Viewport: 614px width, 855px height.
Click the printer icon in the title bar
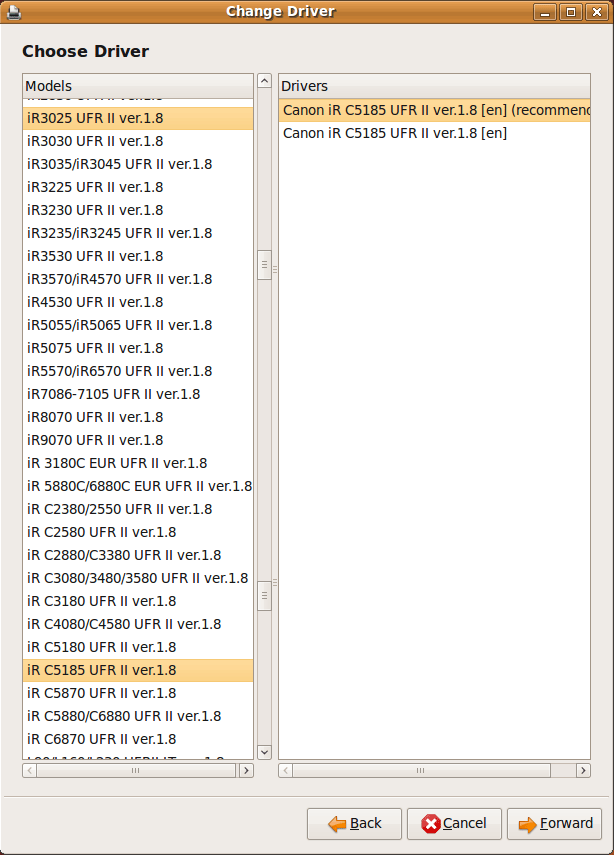tap(14, 12)
